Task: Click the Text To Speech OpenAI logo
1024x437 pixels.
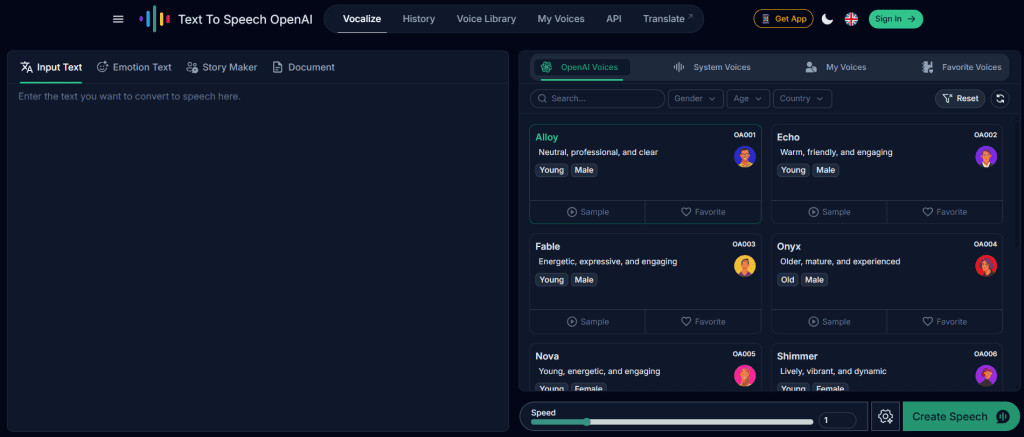Action: (x=226, y=19)
